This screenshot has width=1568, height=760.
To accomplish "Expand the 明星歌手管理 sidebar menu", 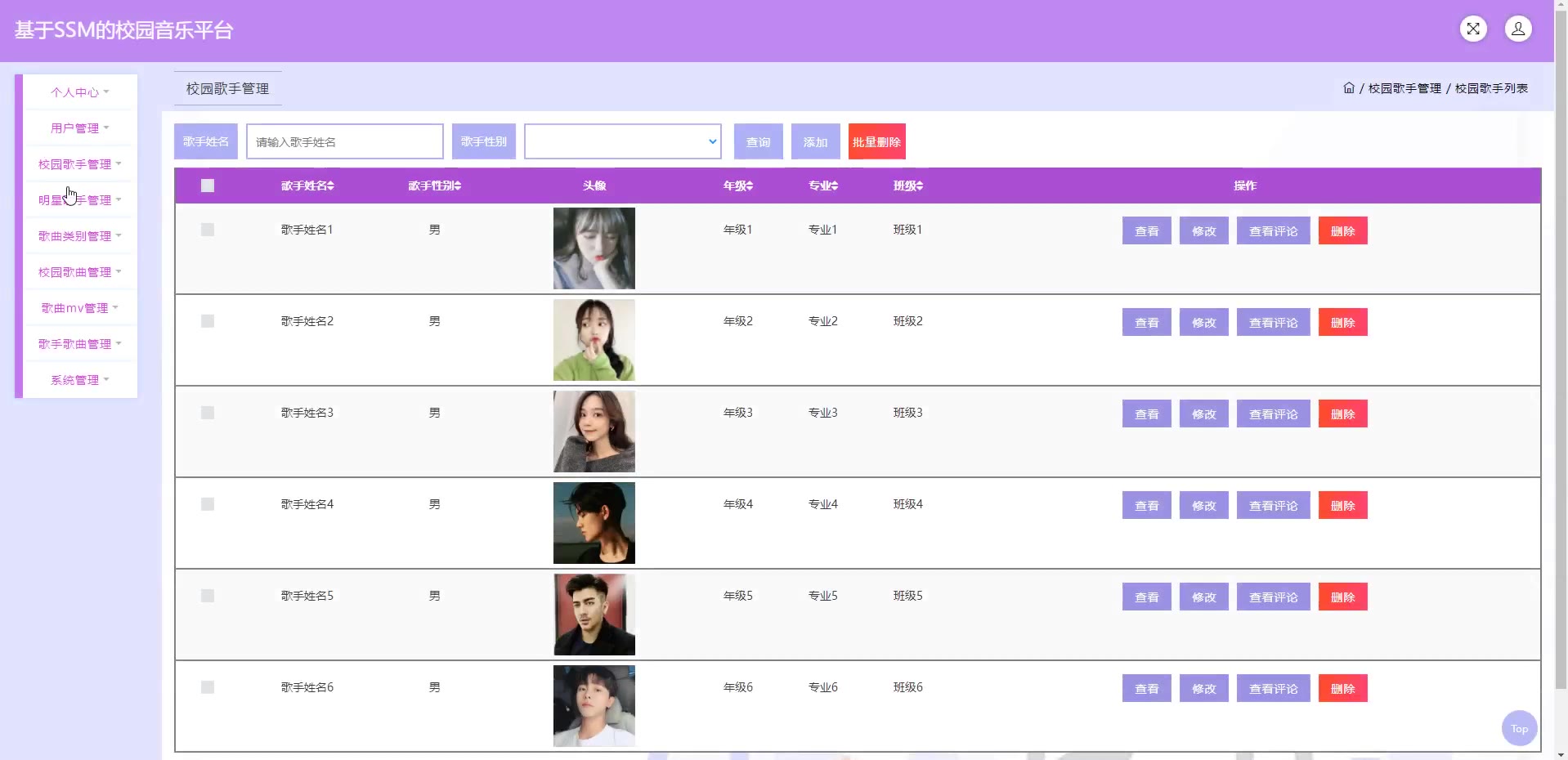I will coord(79,200).
